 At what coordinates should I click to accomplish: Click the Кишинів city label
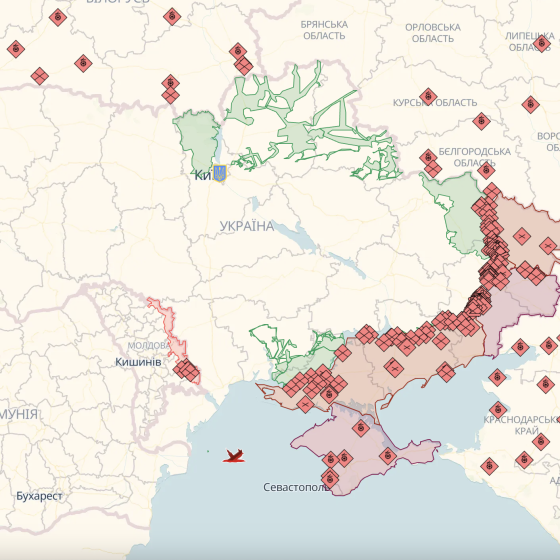138,362
